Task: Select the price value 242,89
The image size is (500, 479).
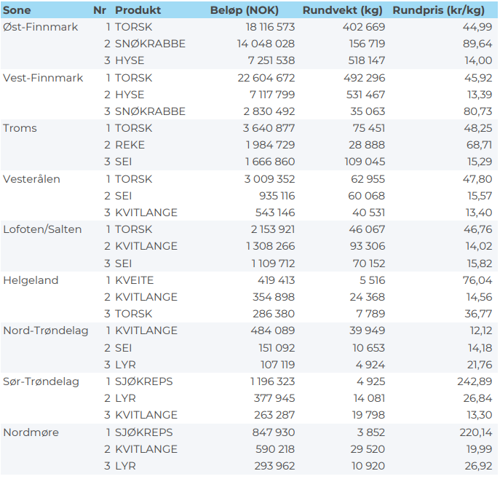Action: [475, 381]
